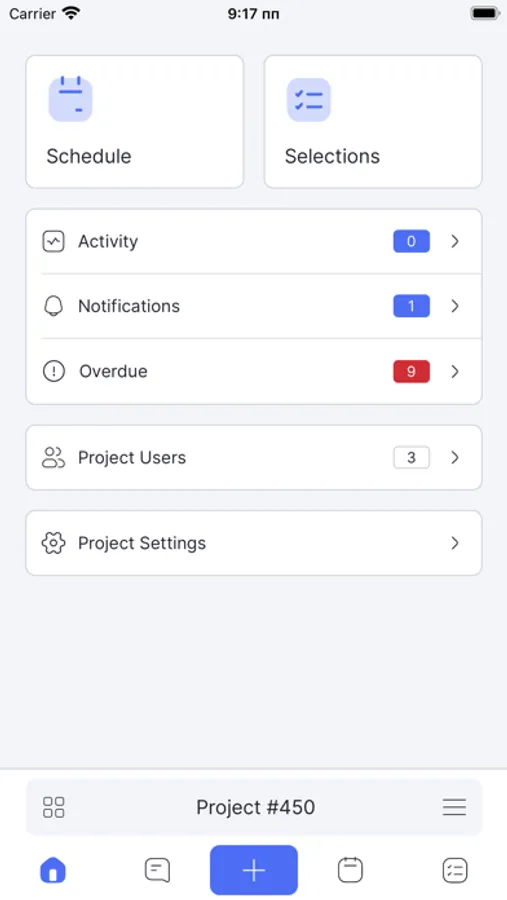Screen dimensions: 507x900
Task: Open the projects grid icon beside Project #450
Action: (x=53, y=807)
